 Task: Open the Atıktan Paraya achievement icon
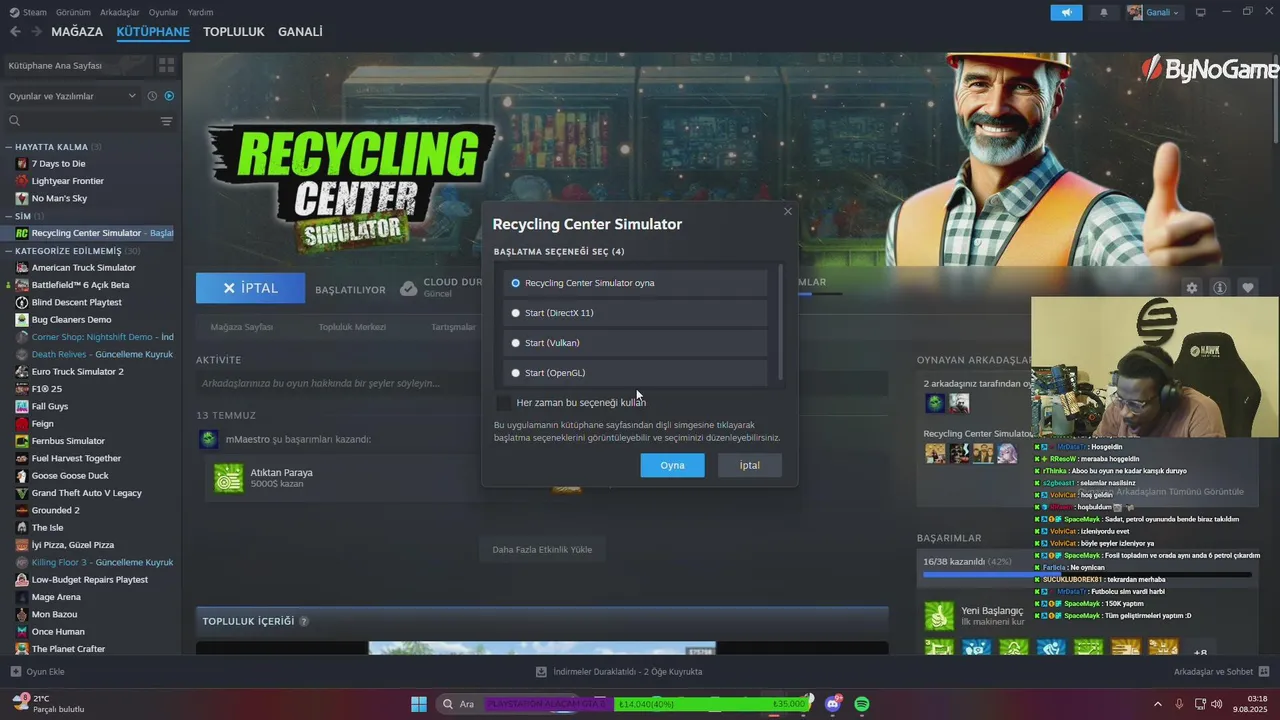point(229,478)
